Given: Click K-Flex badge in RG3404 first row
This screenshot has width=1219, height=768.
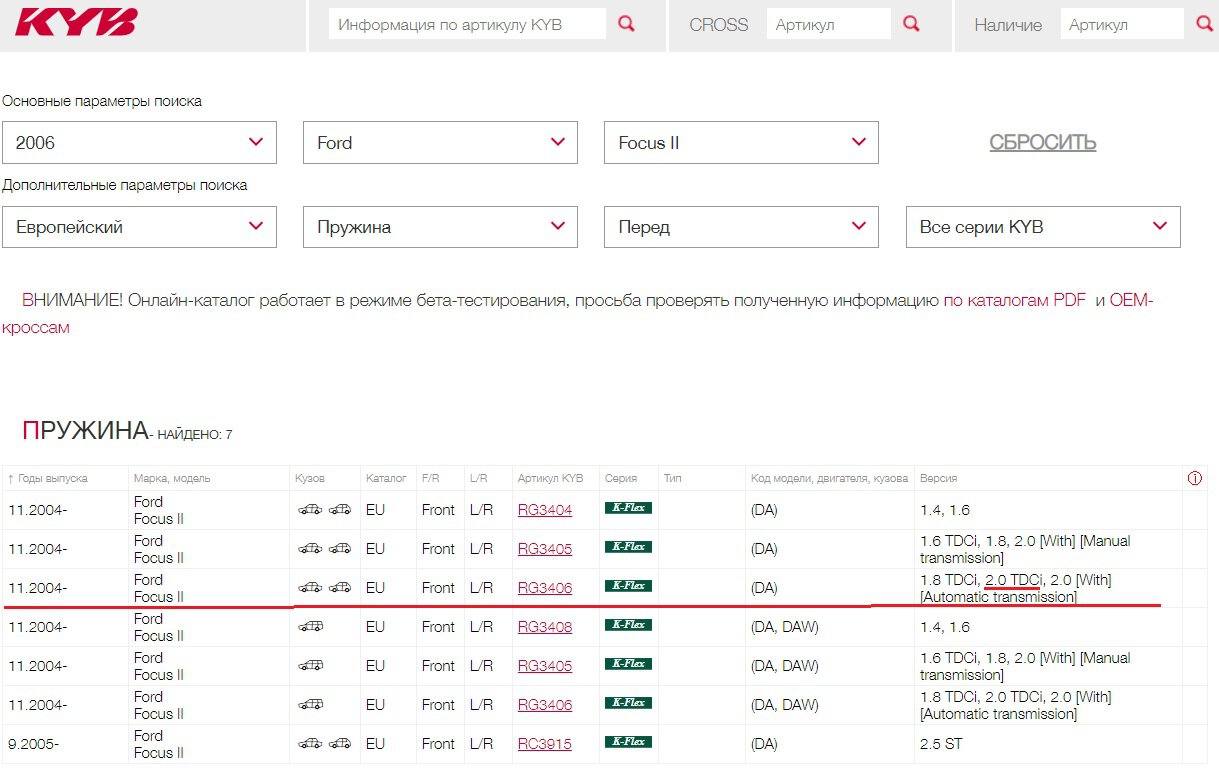Looking at the screenshot, I should [628, 509].
